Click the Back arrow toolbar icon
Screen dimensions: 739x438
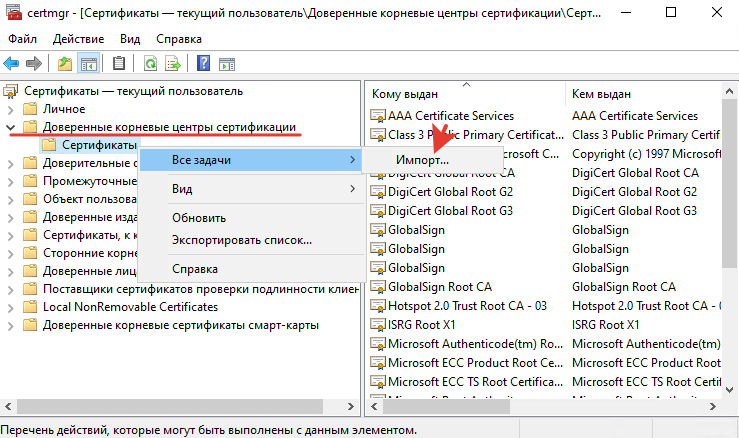(11, 63)
